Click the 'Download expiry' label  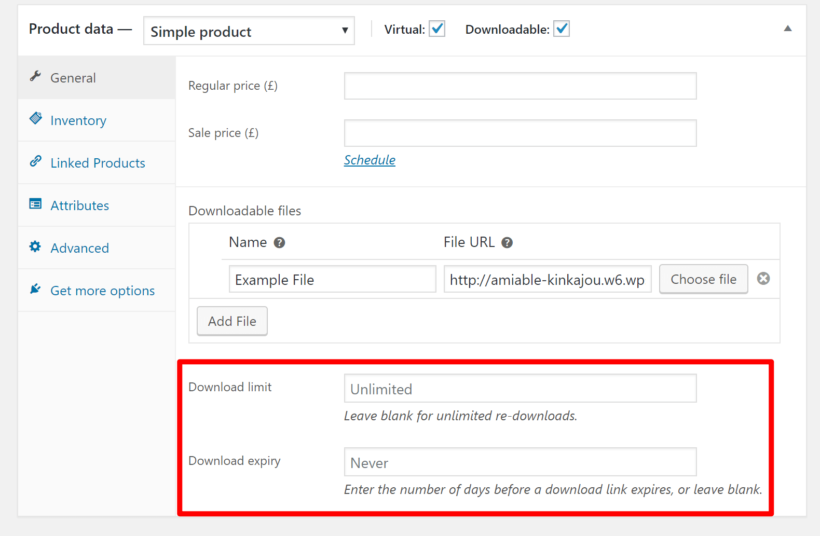click(x=234, y=461)
